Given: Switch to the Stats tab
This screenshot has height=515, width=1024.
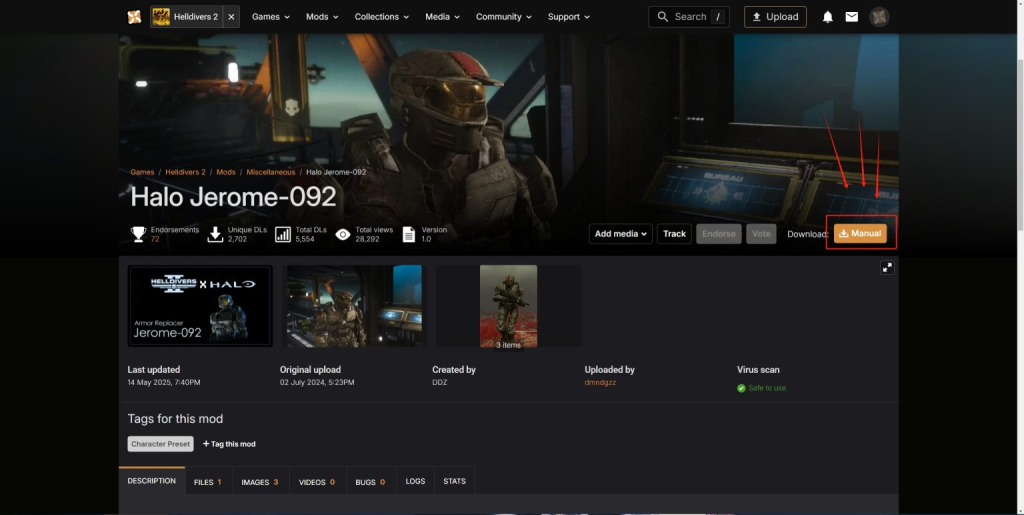Looking at the screenshot, I should coord(455,481).
